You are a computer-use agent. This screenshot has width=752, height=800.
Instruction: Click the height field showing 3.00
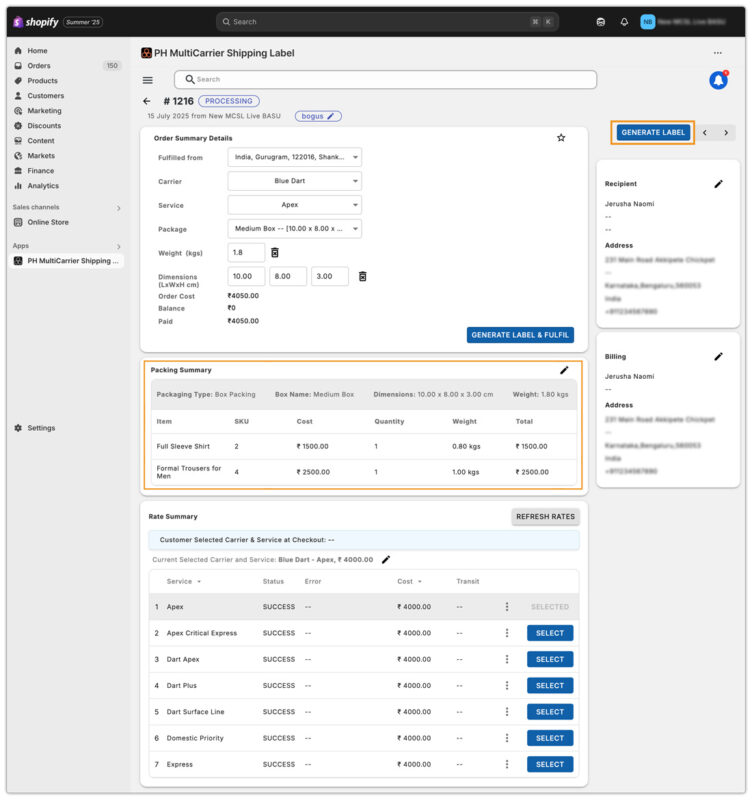click(x=330, y=277)
